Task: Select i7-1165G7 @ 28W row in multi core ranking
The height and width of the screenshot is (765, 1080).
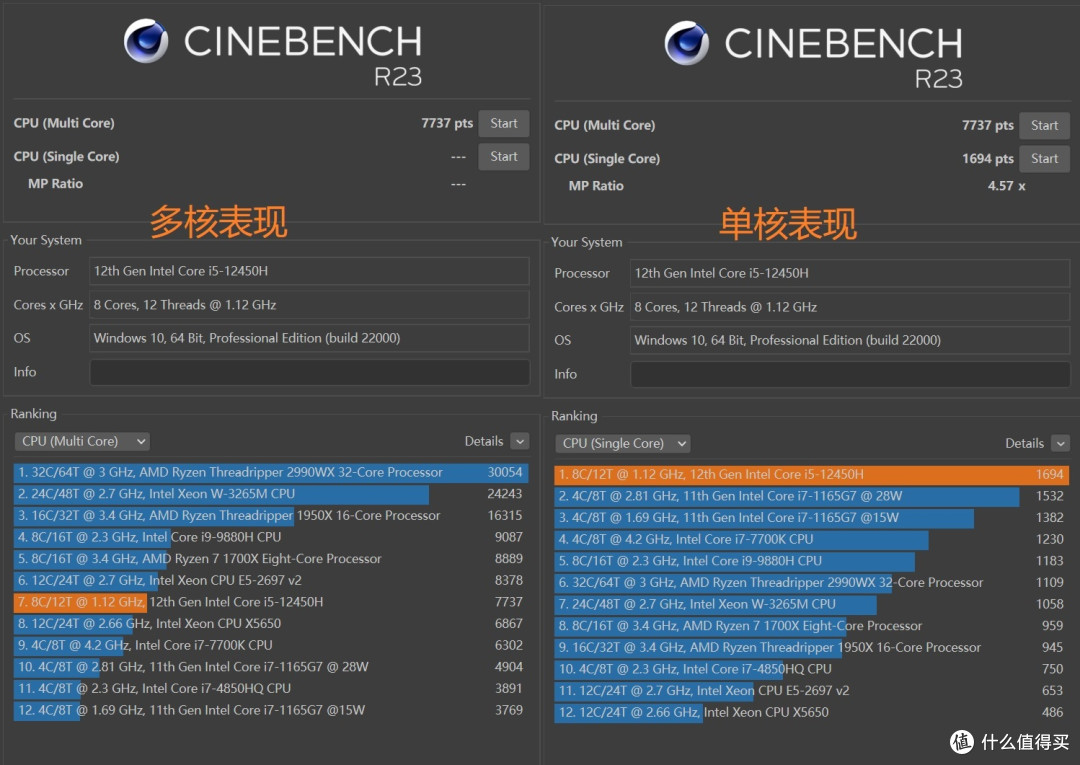Action: tap(271, 667)
